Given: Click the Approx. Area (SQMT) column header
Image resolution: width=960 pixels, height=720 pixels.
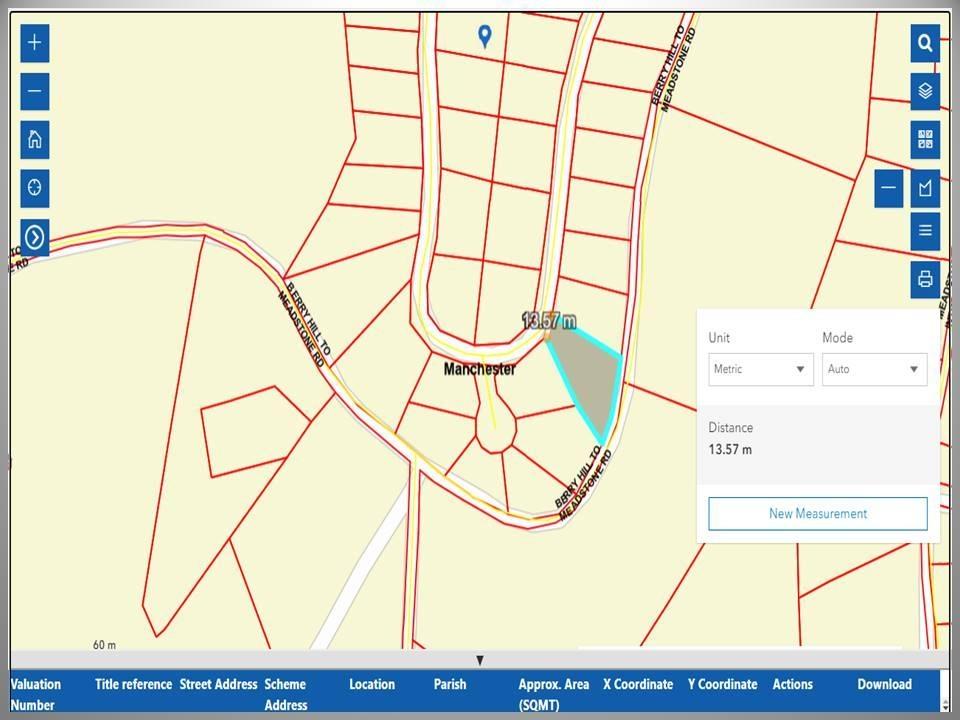Looking at the screenshot, I should (x=546, y=694).
